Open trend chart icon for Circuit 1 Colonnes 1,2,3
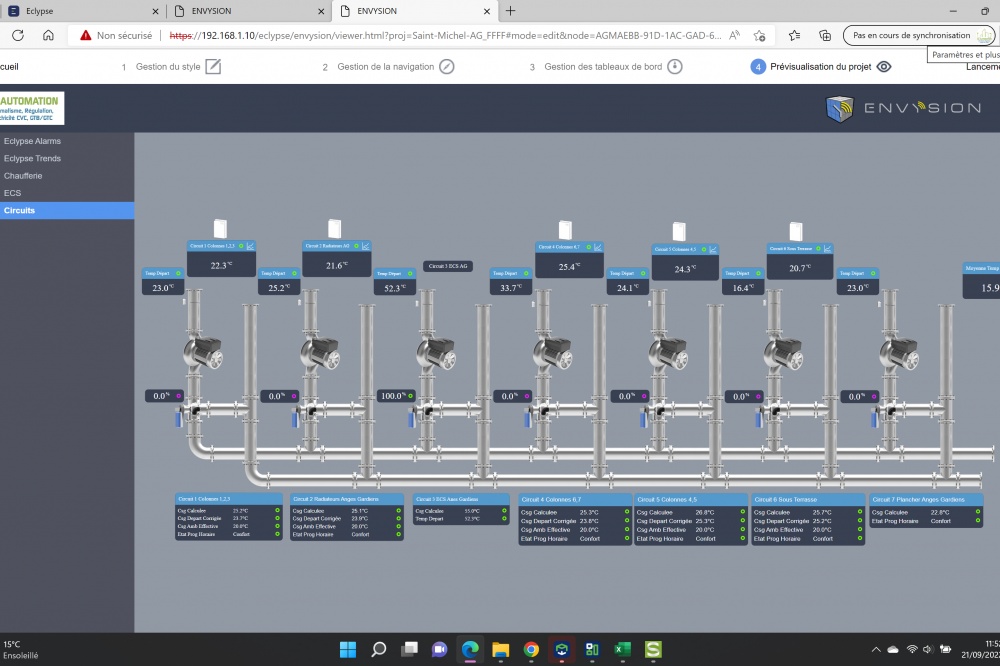Screen dimensions: 1000x666 tap(251, 246)
